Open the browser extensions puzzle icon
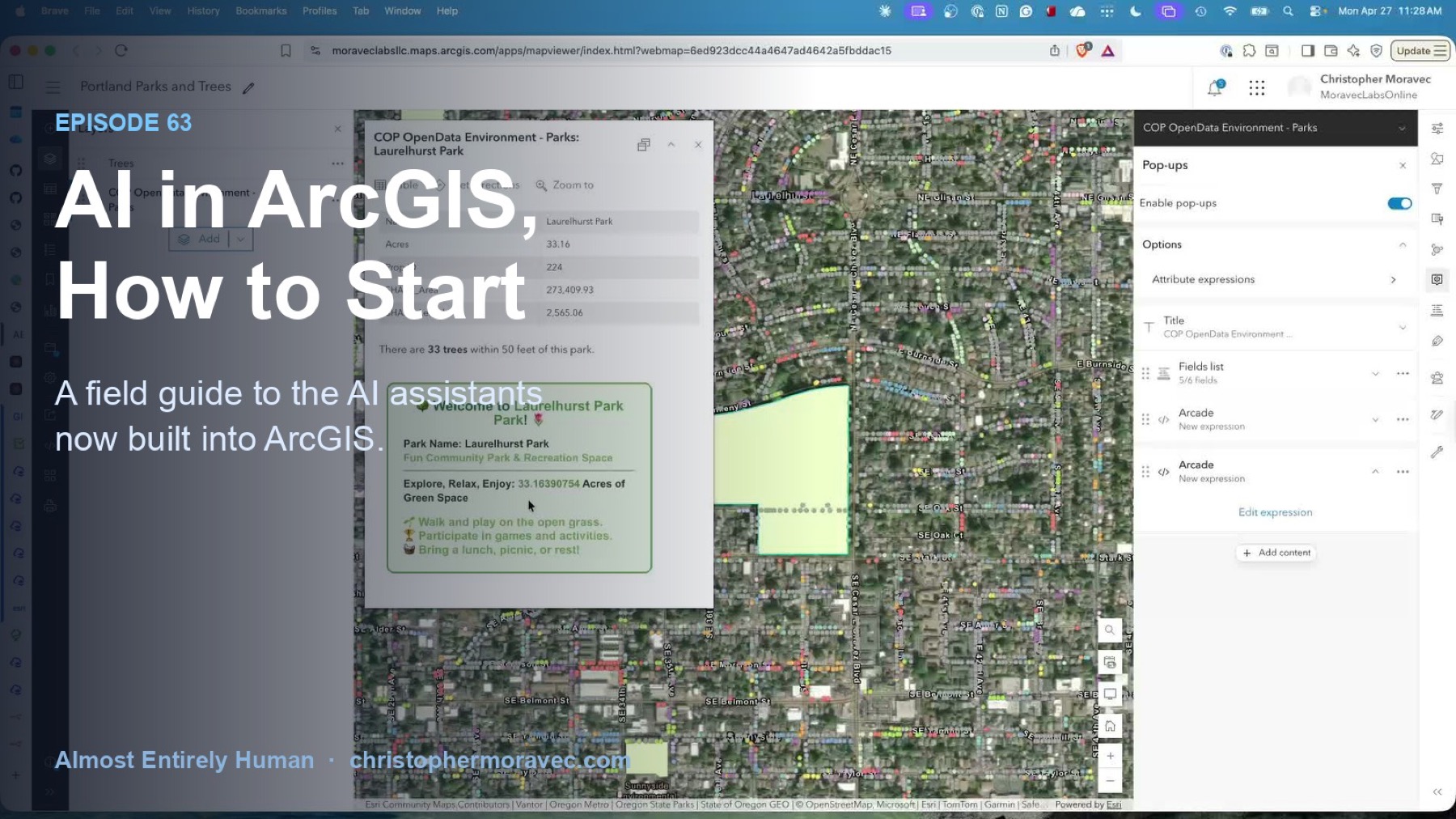Screen dimensions: 1456x819 pos(1249,50)
